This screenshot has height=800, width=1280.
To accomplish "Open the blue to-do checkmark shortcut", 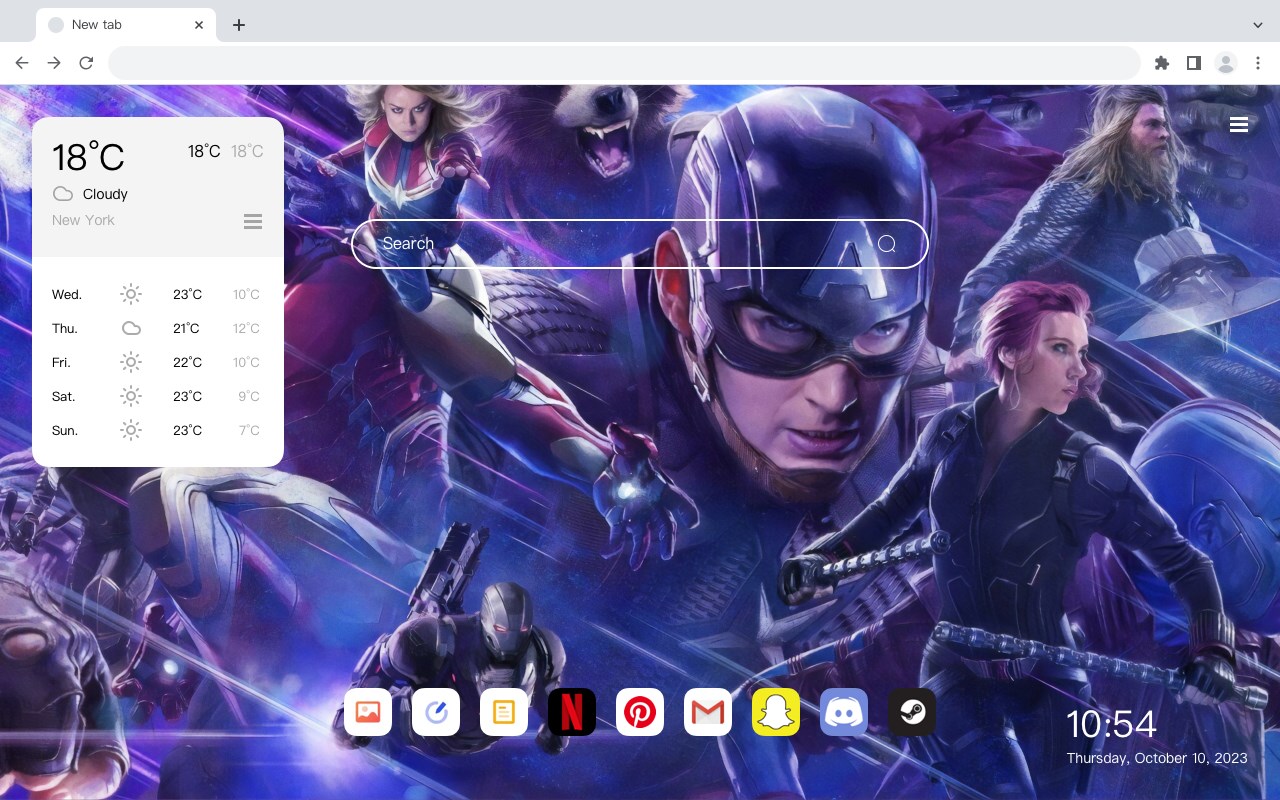I will click(436, 712).
